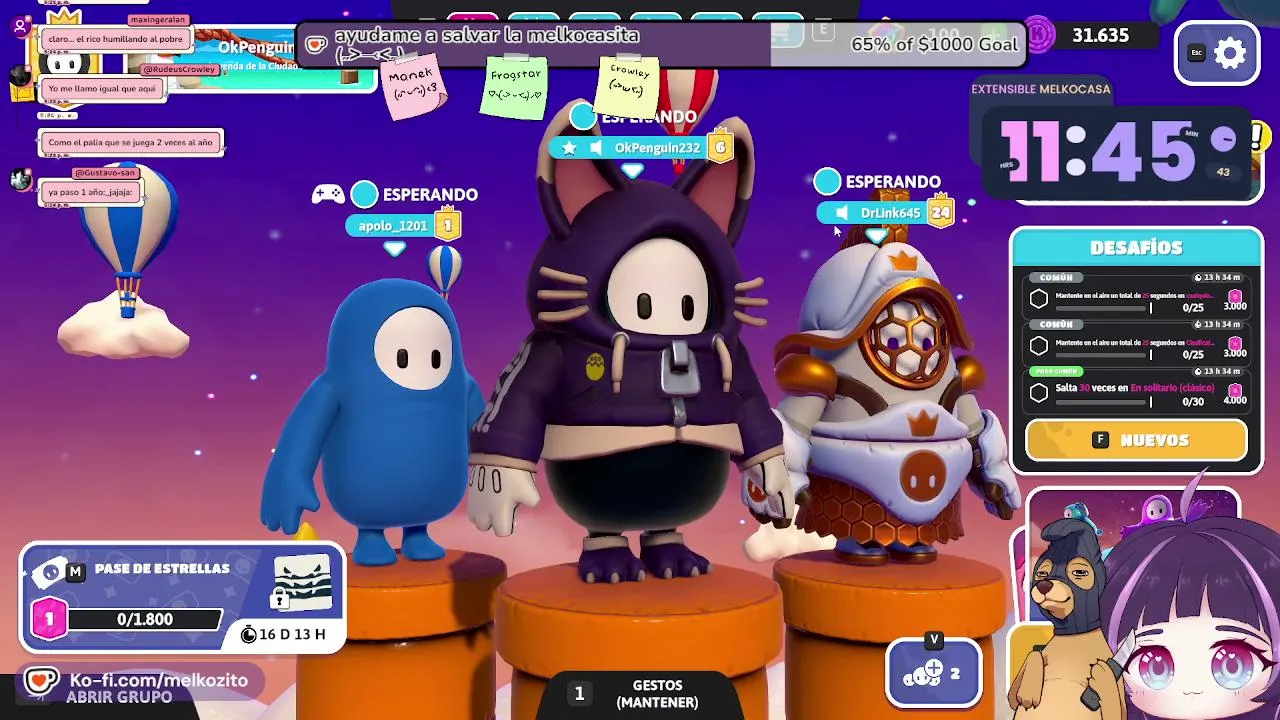The image size is (1280, 720).
Task: Click the NUEVOS challenges button
Action: pos(1136,440)
